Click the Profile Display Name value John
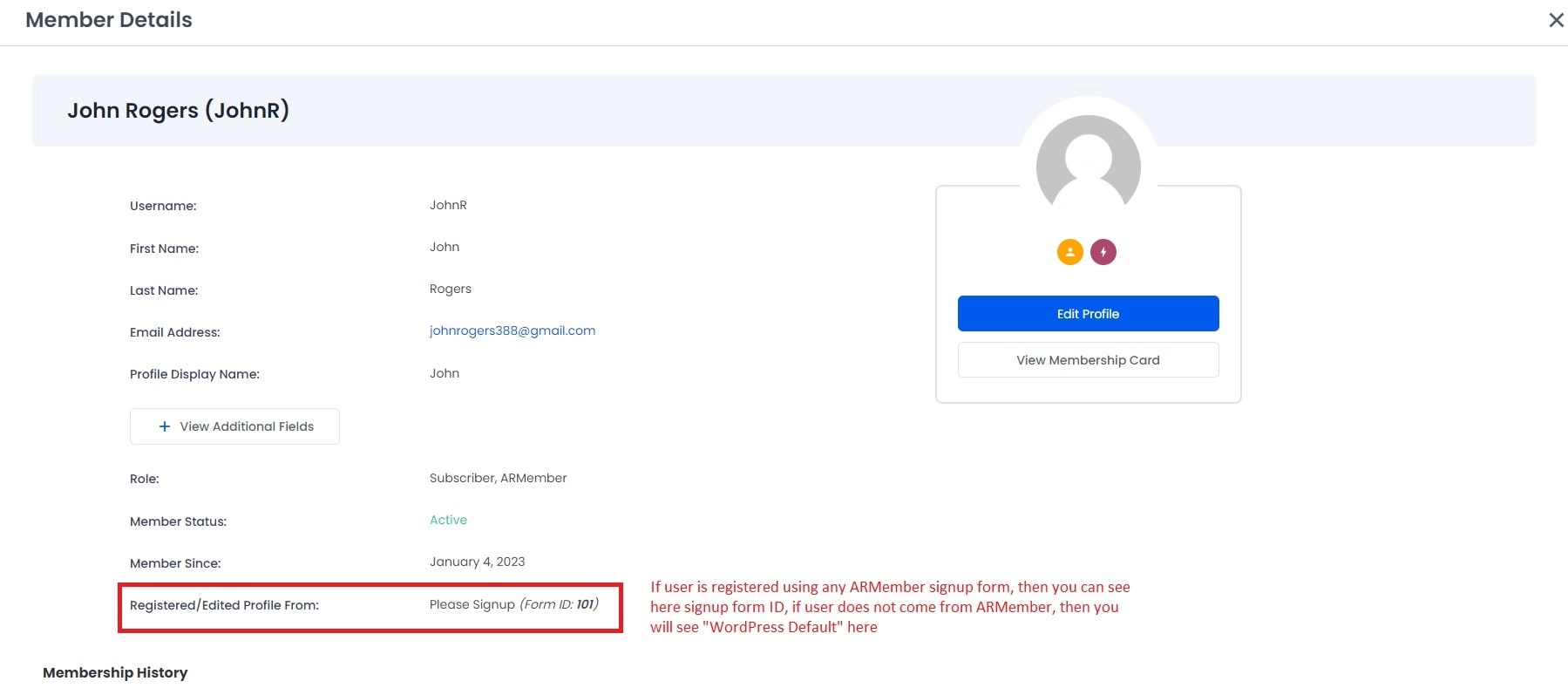The image size is (1568, 688). point(445,373)
